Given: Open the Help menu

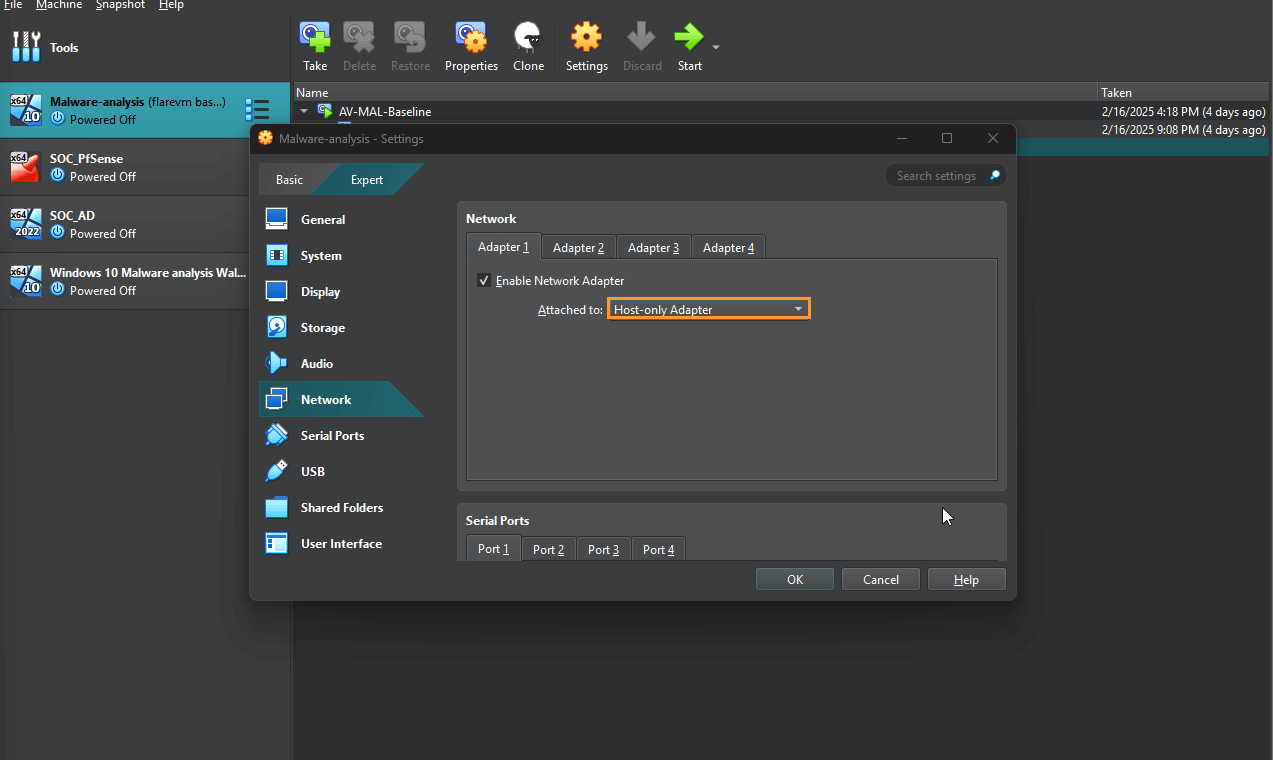Looking at the screenshot, I should [171, 5].
